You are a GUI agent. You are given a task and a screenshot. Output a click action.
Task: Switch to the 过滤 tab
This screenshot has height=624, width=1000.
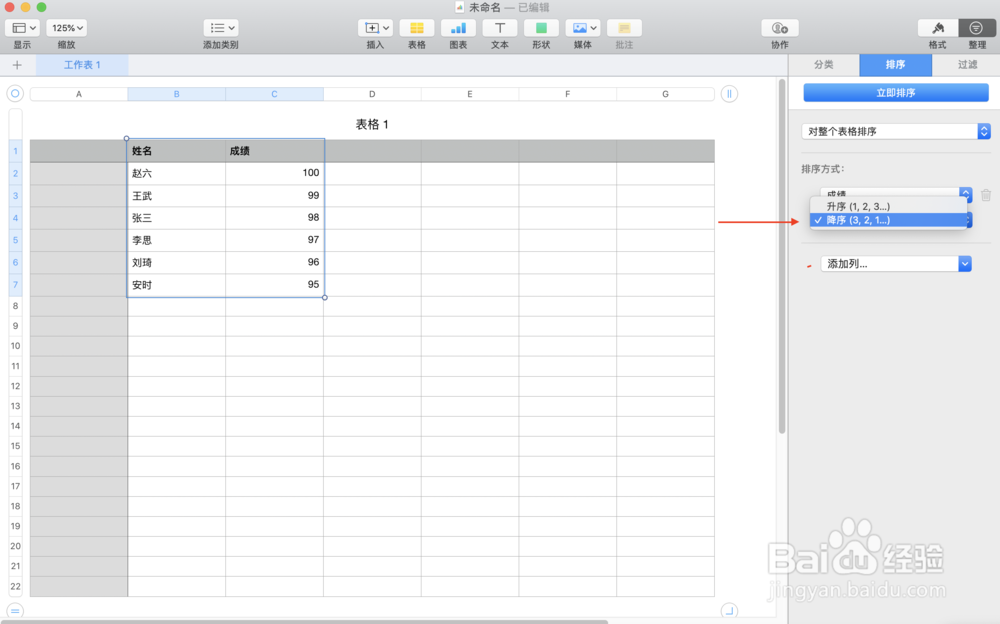[x=967, y=65]
